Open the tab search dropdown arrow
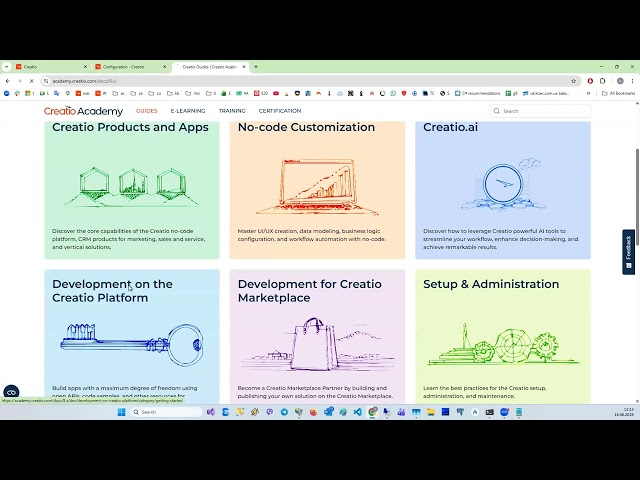 click(7, 67)
